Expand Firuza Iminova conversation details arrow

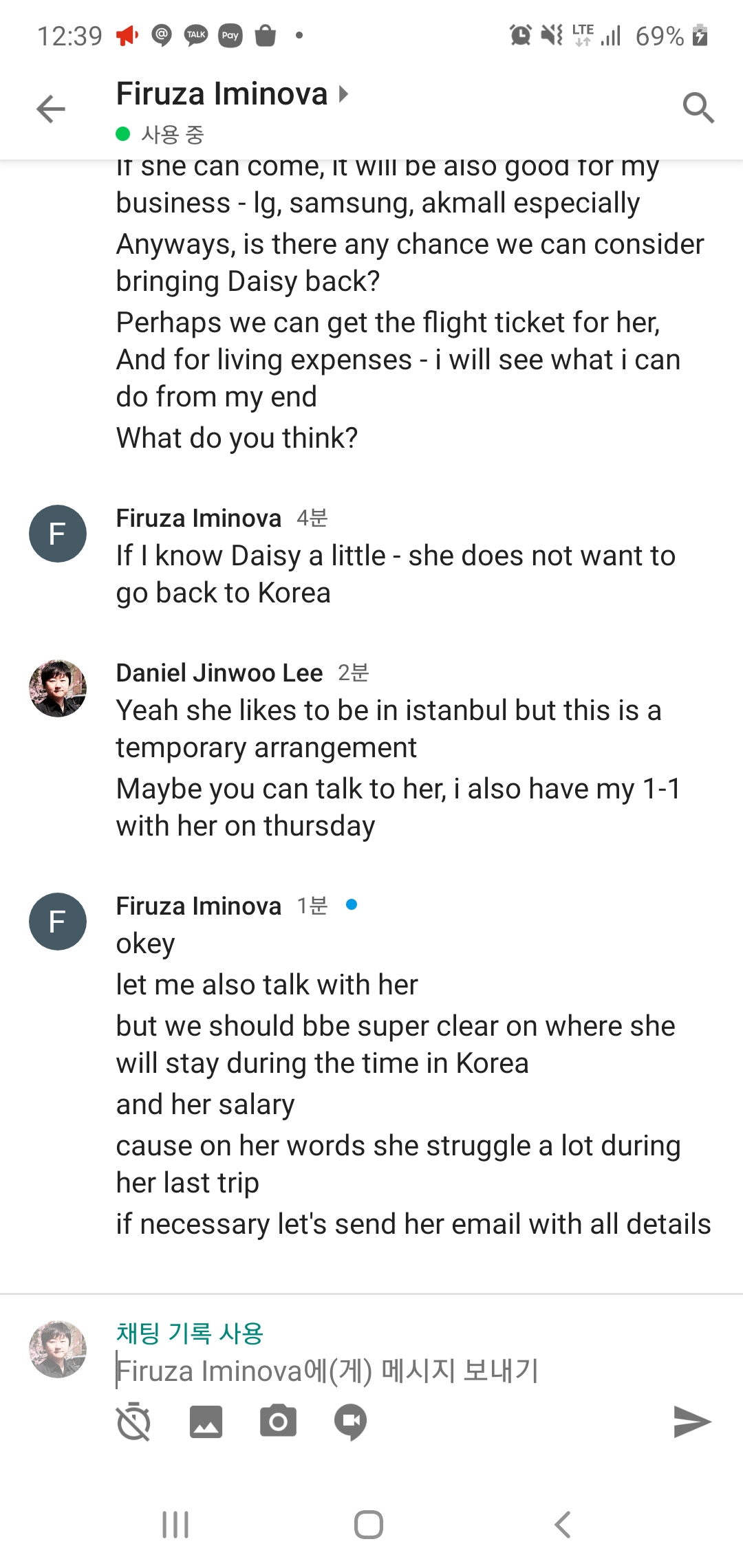(x=344, y=94)
